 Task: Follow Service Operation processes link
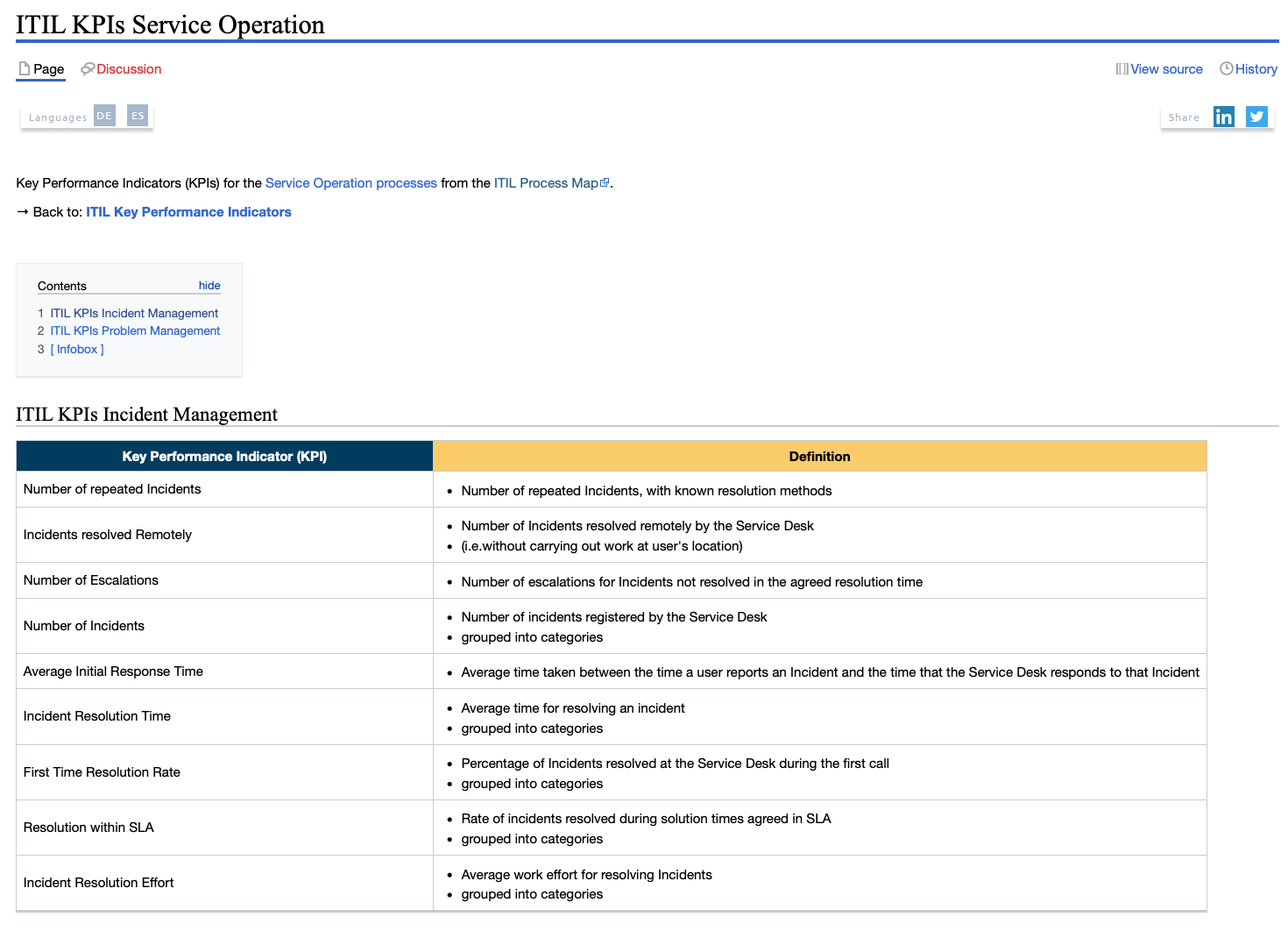[x=351, y=183]
